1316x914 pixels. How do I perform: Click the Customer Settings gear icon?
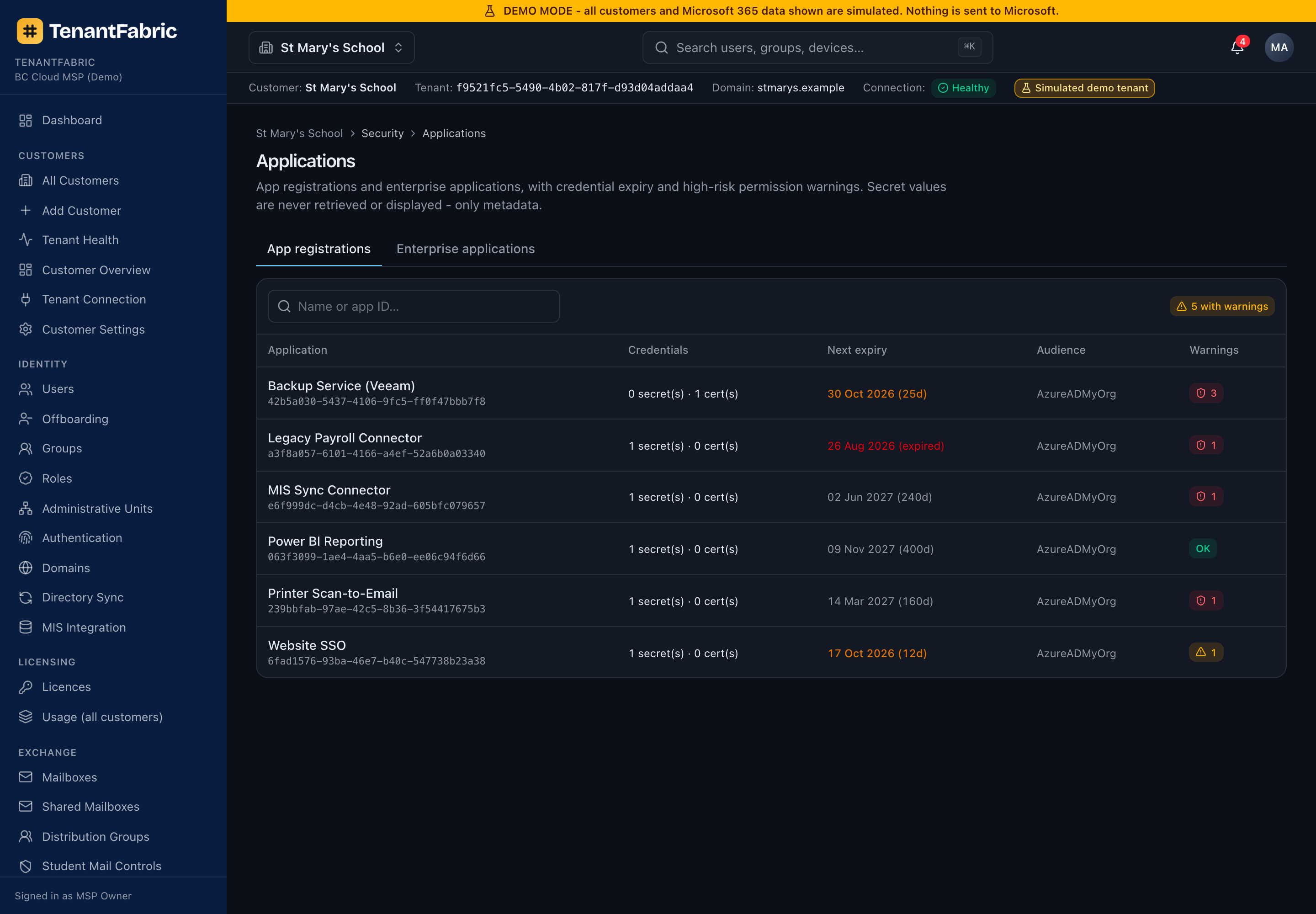click(25, 329)
